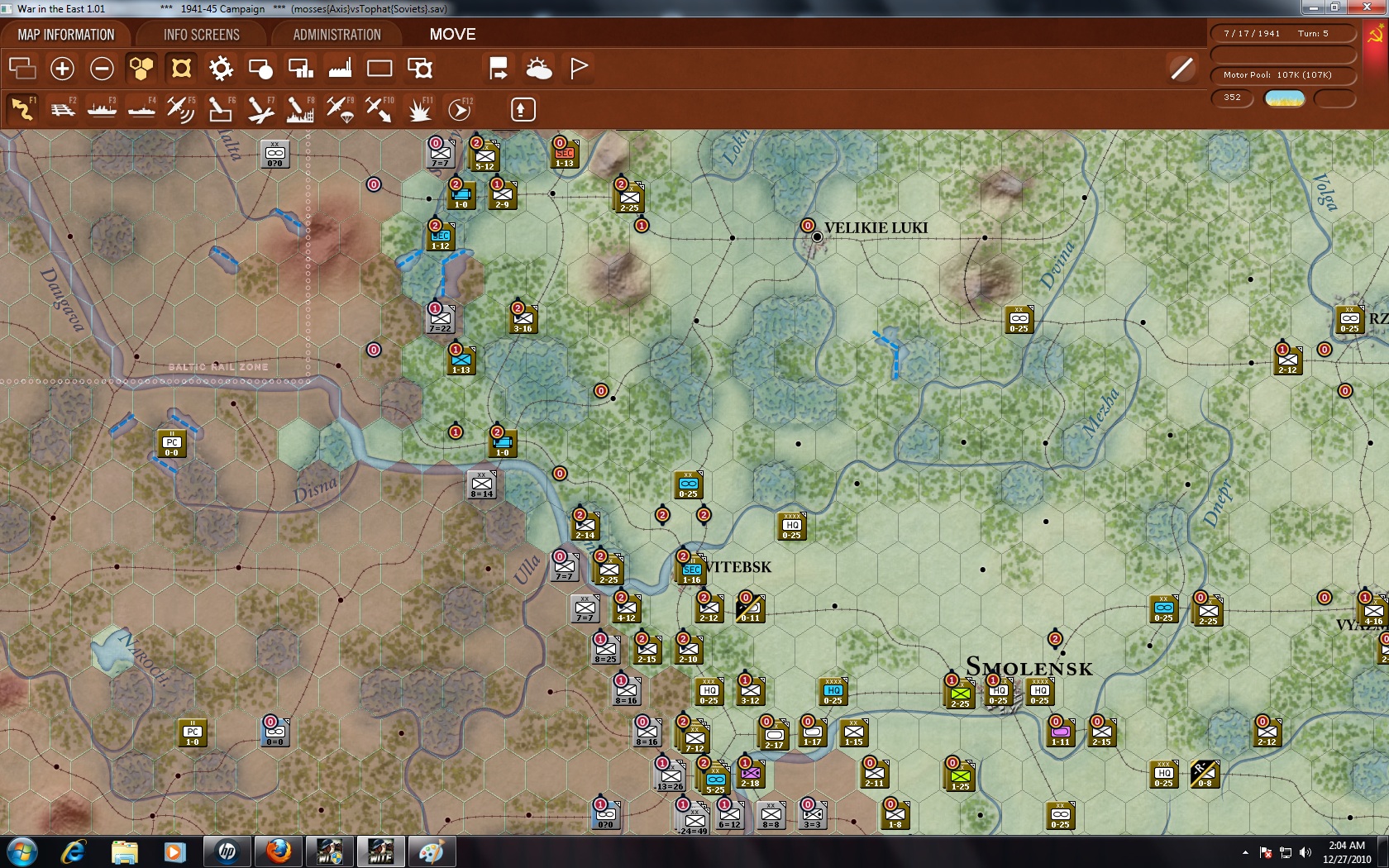Open the Info Screens tab
Viewport: 1389px width, 868px height.
pos(202,35)
